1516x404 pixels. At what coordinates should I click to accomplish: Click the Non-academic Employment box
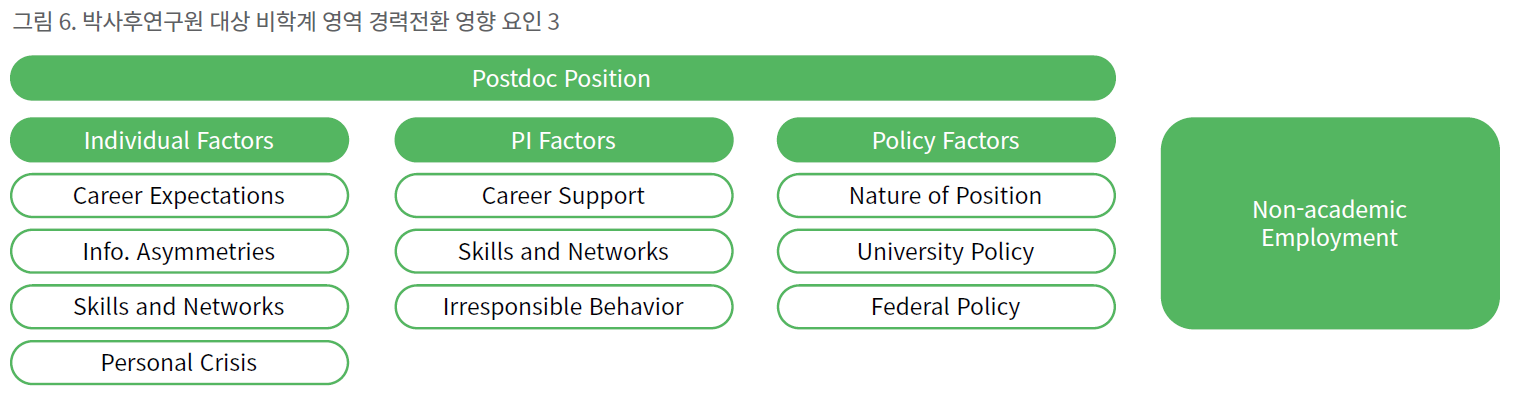(x=1330, y=223)
